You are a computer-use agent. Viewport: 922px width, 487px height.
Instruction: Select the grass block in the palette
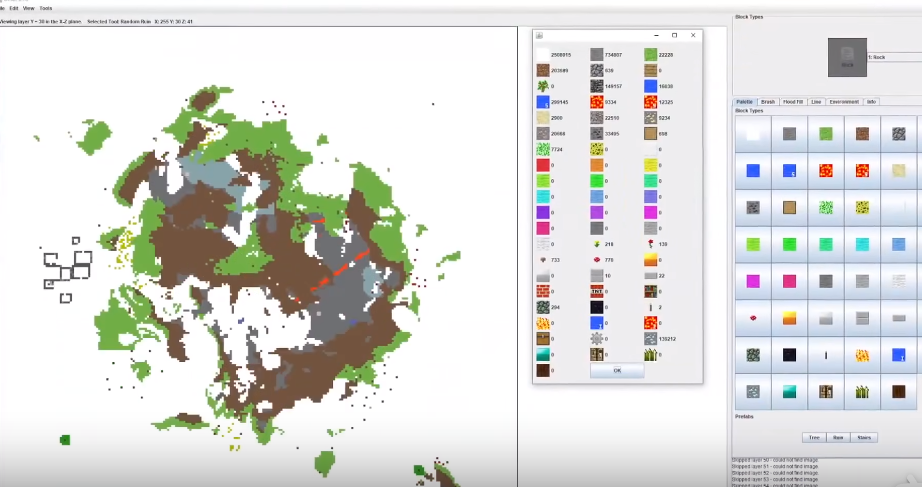click(x=826, y=134)
